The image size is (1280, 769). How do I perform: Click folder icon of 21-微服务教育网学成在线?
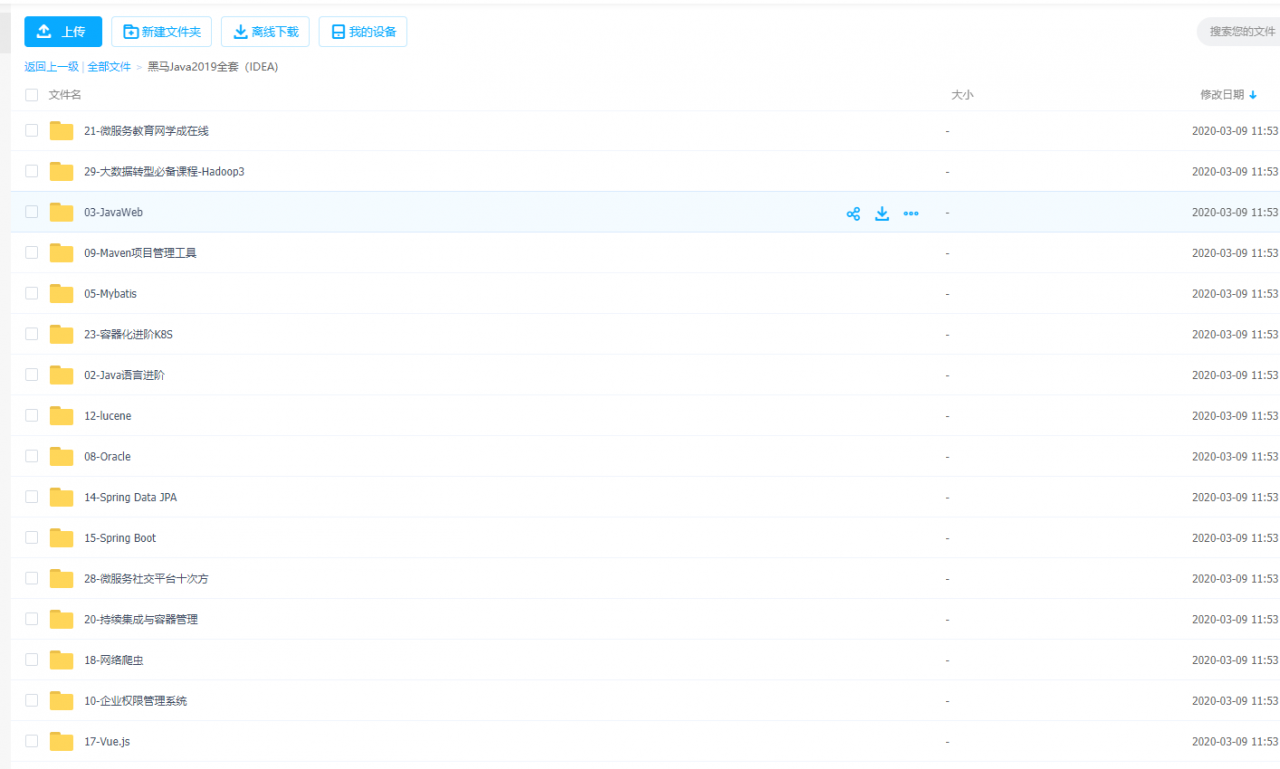point(62,131)
